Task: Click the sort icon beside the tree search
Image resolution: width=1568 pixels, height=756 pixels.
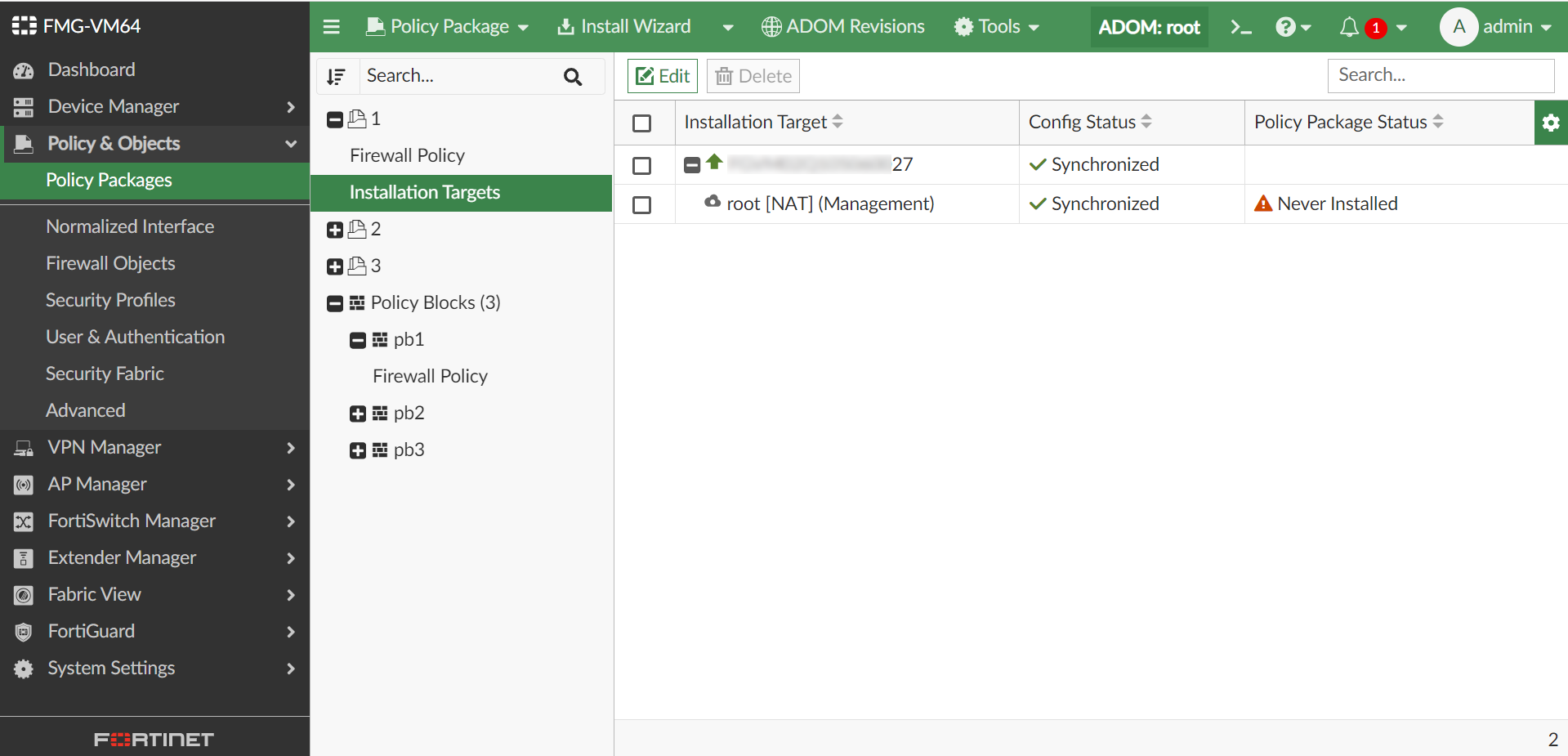Action: pyautogui.click(x=337, y=75)
